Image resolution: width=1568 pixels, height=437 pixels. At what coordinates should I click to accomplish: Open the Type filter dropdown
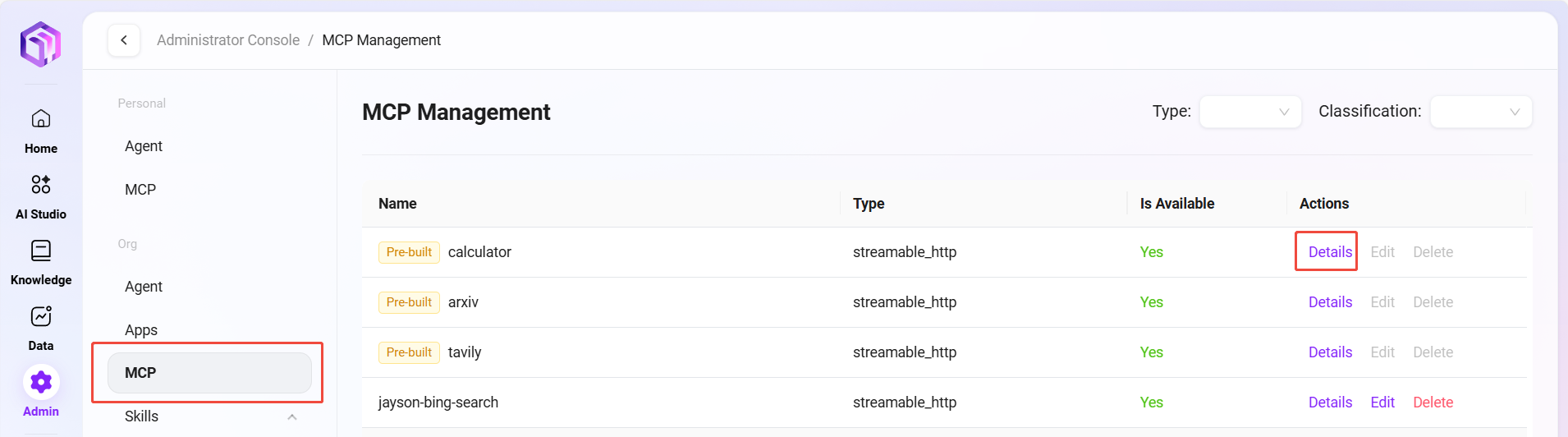tap(1249, 112)
